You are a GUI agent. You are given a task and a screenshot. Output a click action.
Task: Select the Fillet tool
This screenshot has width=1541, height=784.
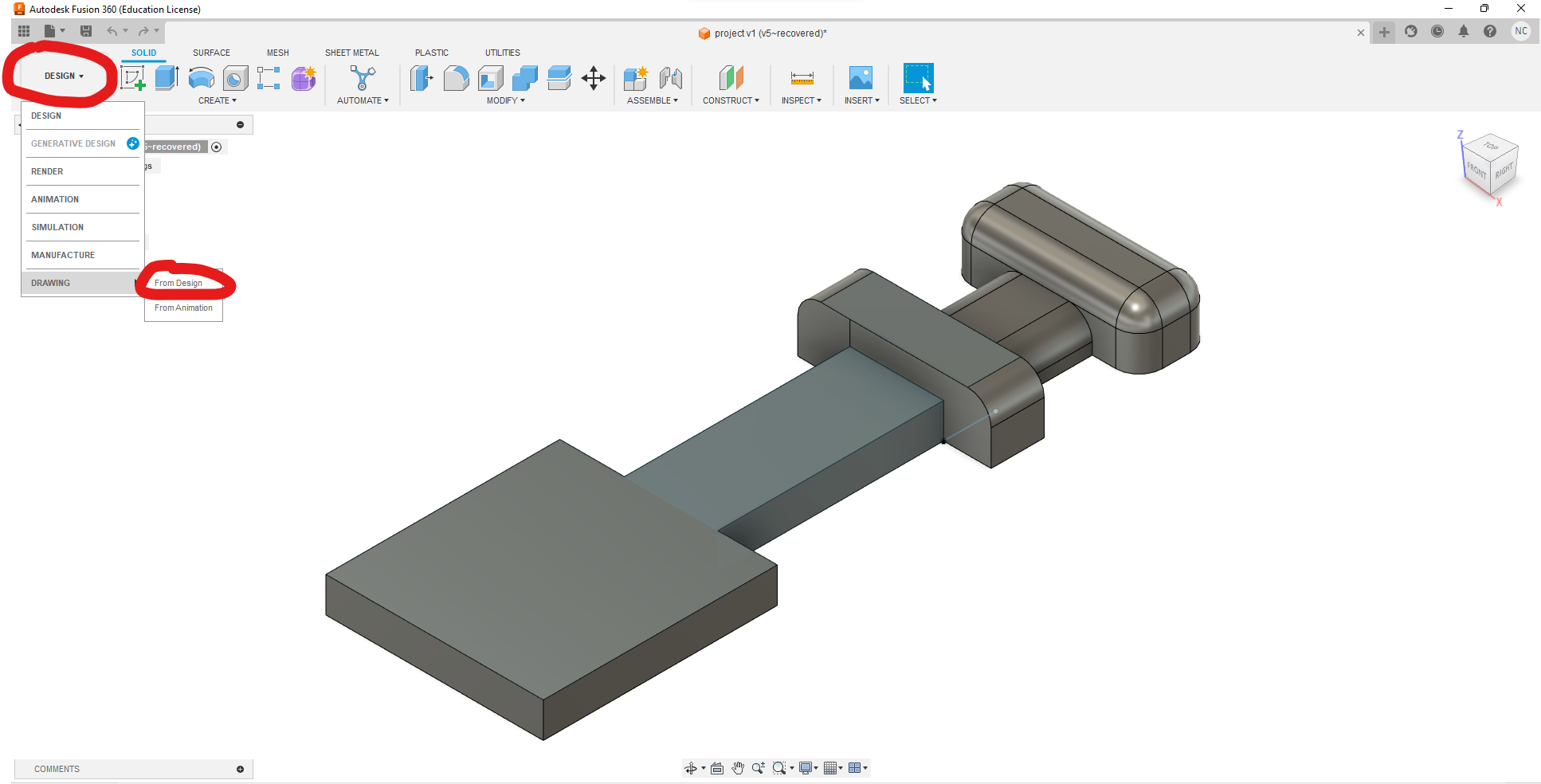(456, 78)
